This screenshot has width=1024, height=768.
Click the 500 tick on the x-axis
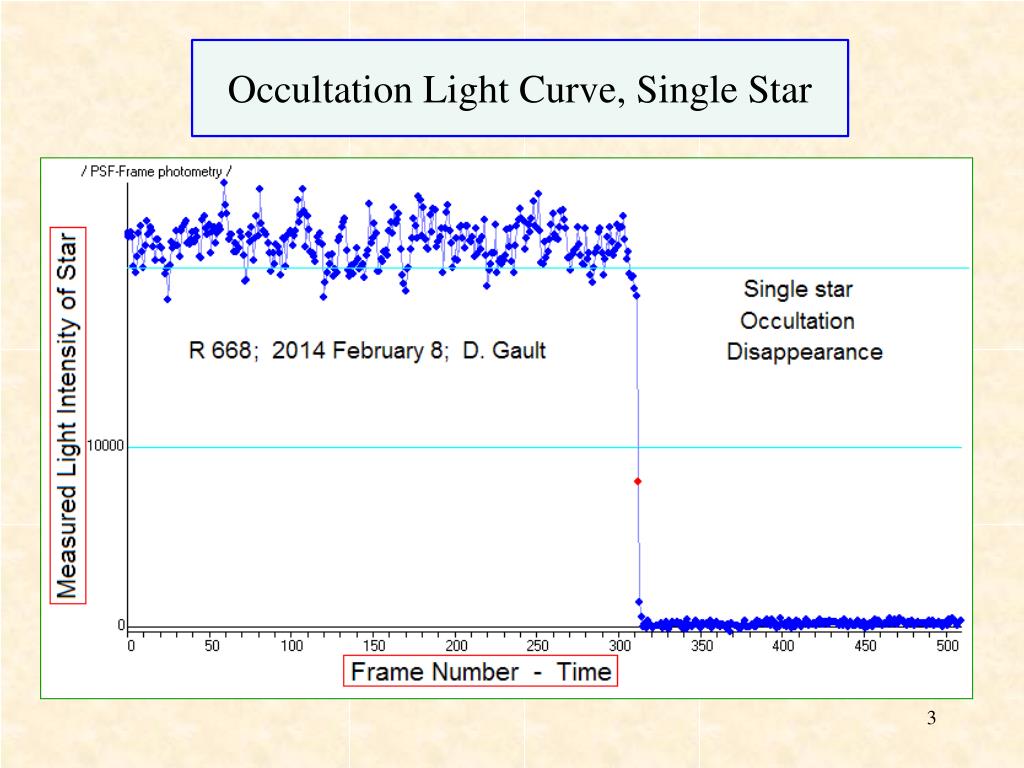948,646
